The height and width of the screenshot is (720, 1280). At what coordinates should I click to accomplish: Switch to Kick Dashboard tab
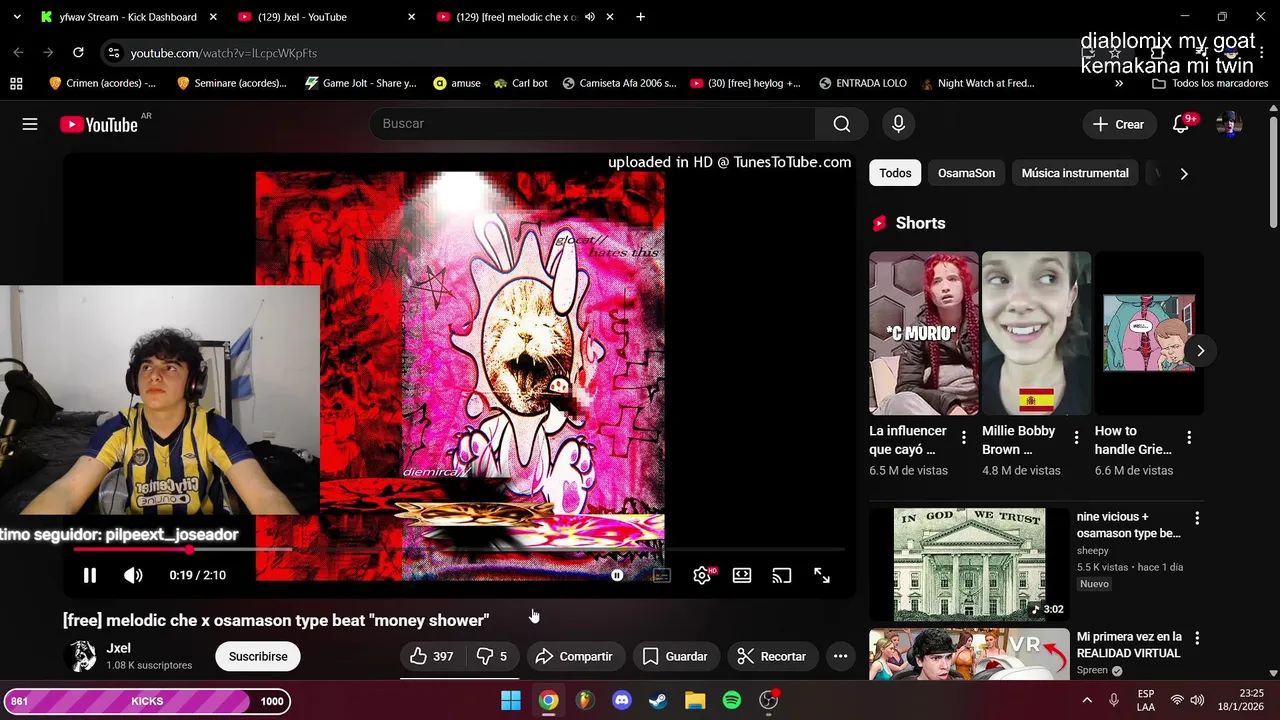tap(127, 17)
